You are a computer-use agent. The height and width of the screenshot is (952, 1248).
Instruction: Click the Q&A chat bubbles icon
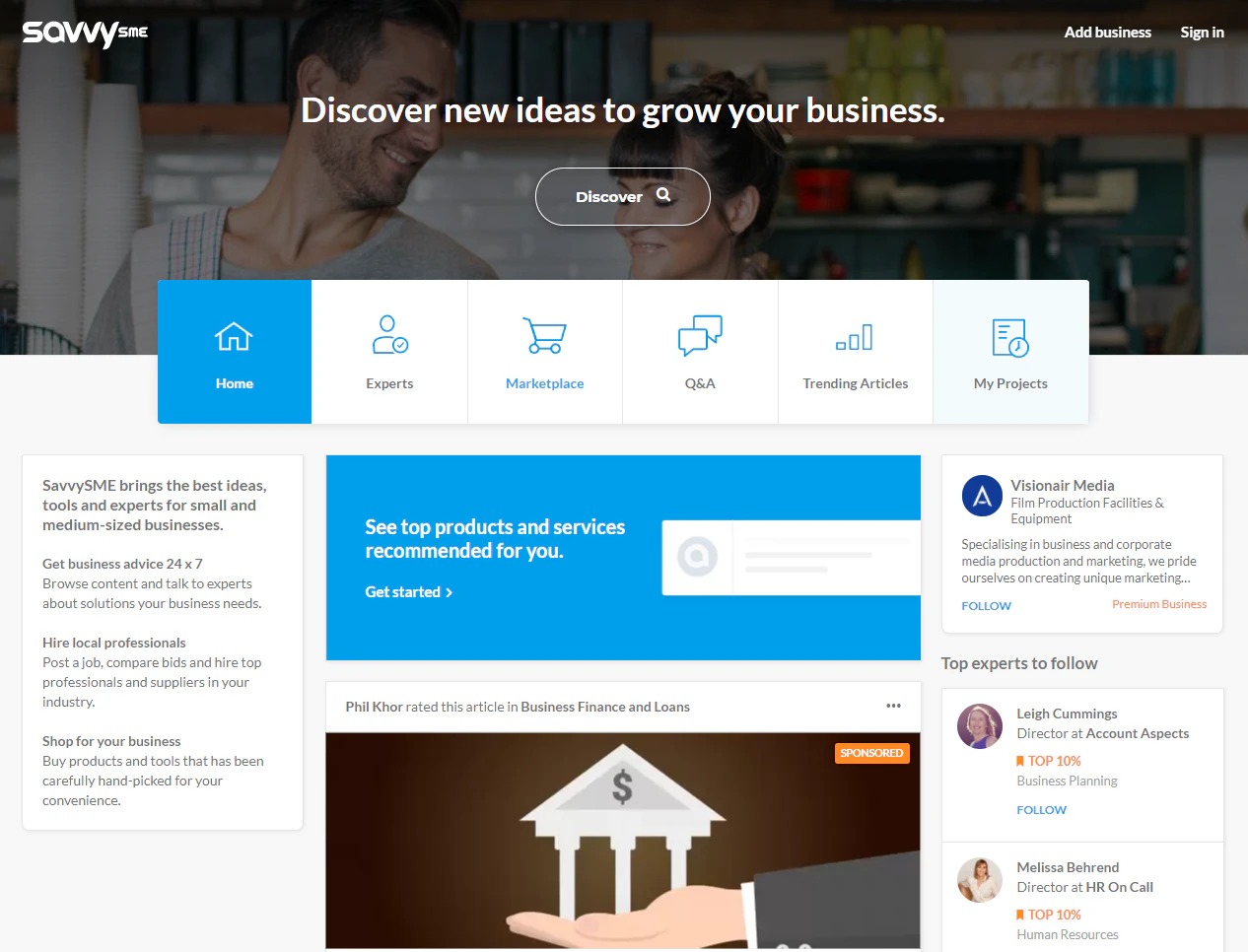pos(700,336)
